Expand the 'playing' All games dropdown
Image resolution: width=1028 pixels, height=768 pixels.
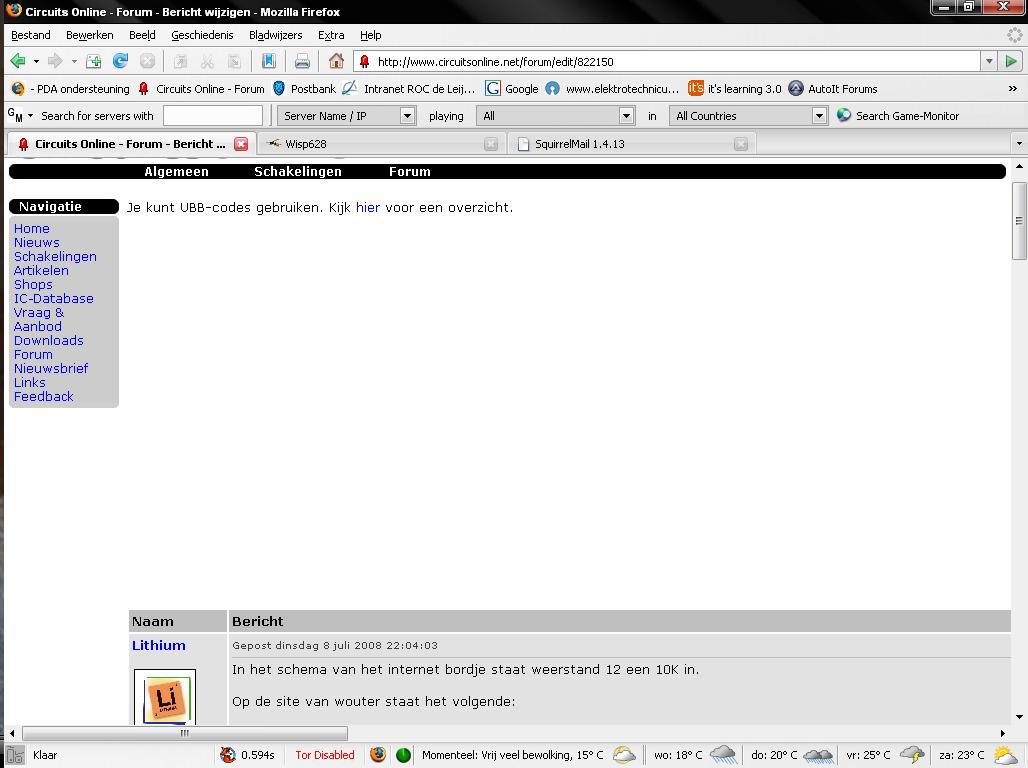point(626,116)
